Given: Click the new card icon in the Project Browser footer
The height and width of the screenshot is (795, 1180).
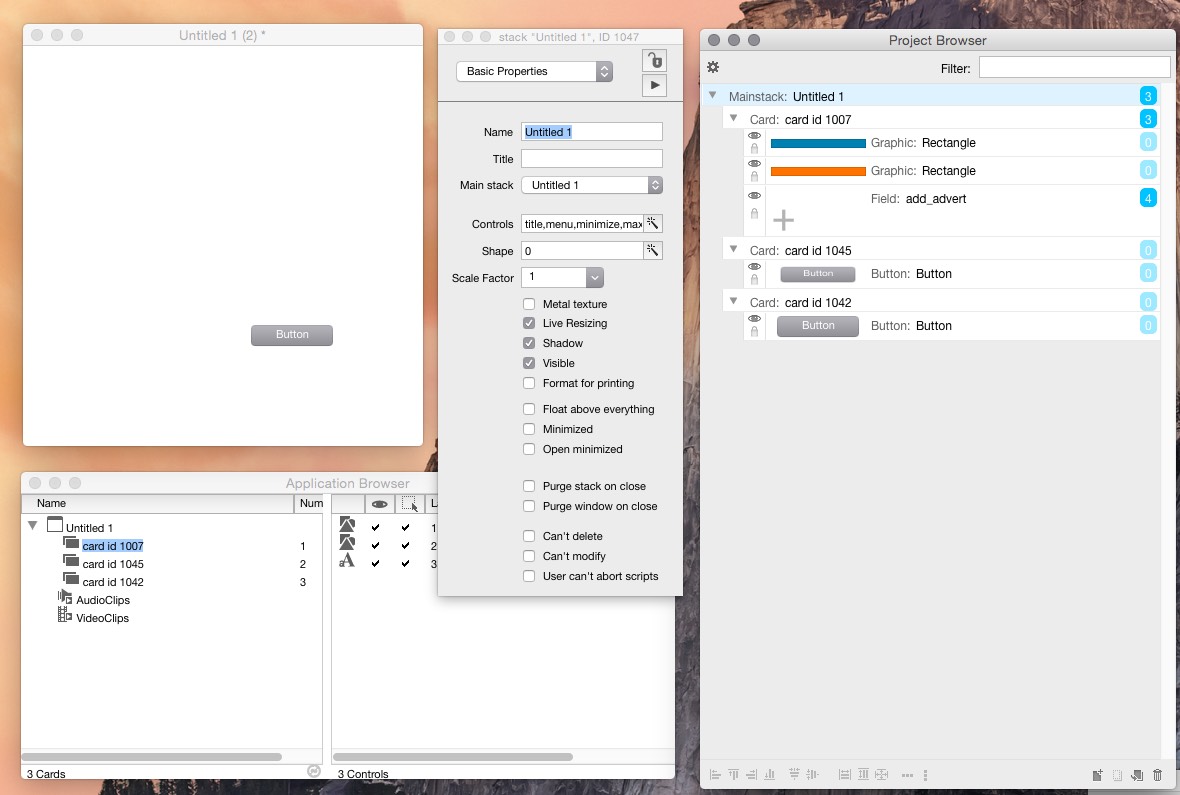Looking at the screenshot, I should point(1097,775).
